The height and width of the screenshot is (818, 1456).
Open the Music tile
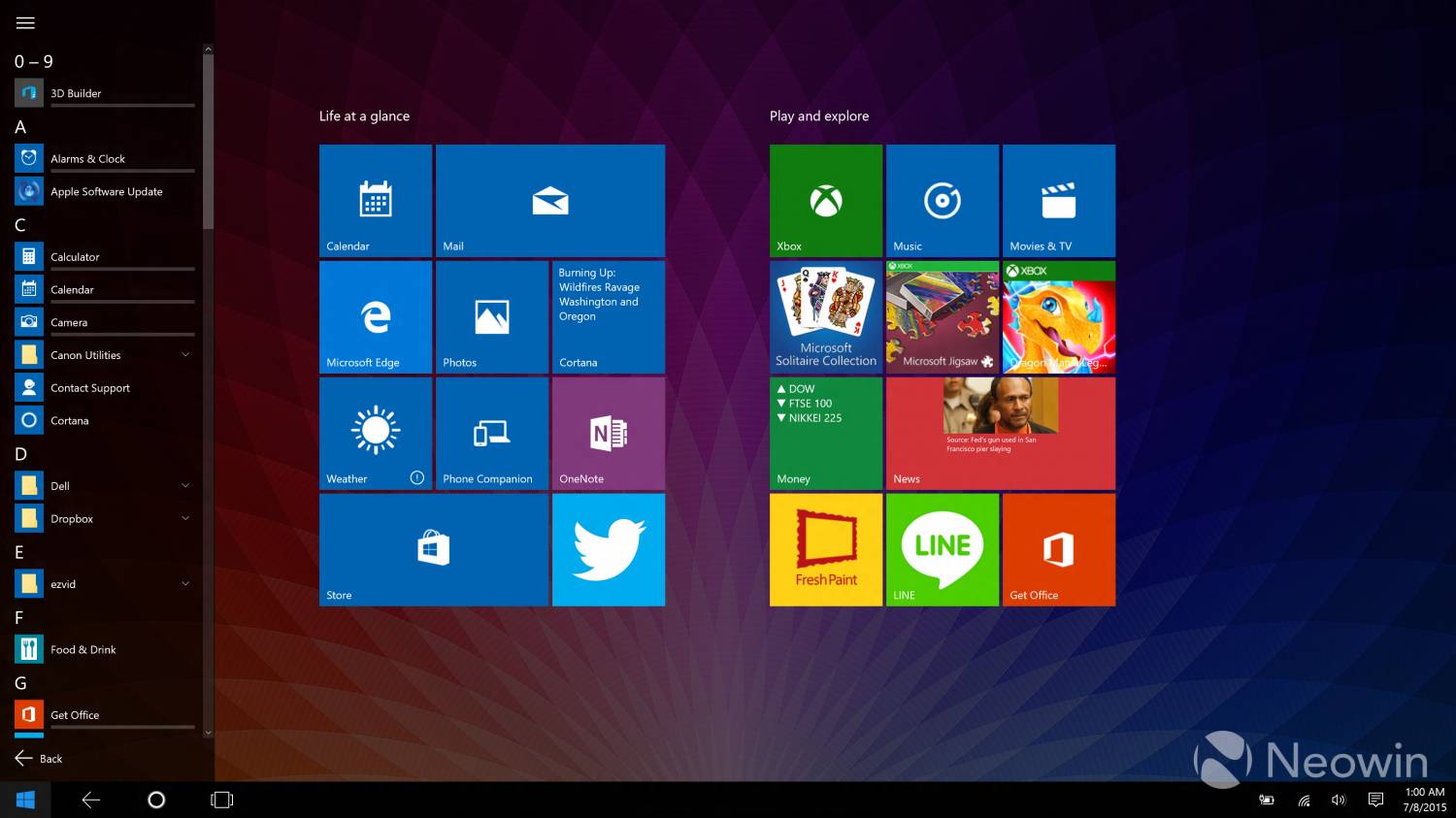[x=943, y=201]
